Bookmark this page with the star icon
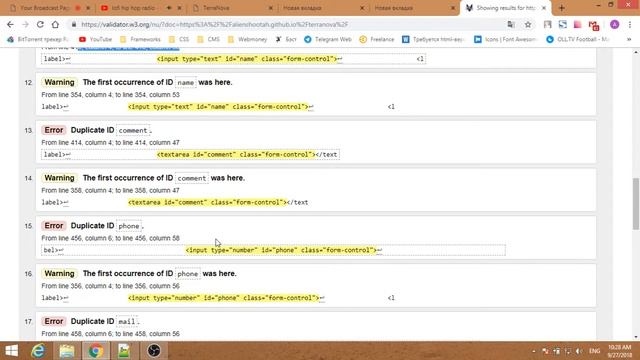The image size is (640, 360). click(x=528, y=24)
